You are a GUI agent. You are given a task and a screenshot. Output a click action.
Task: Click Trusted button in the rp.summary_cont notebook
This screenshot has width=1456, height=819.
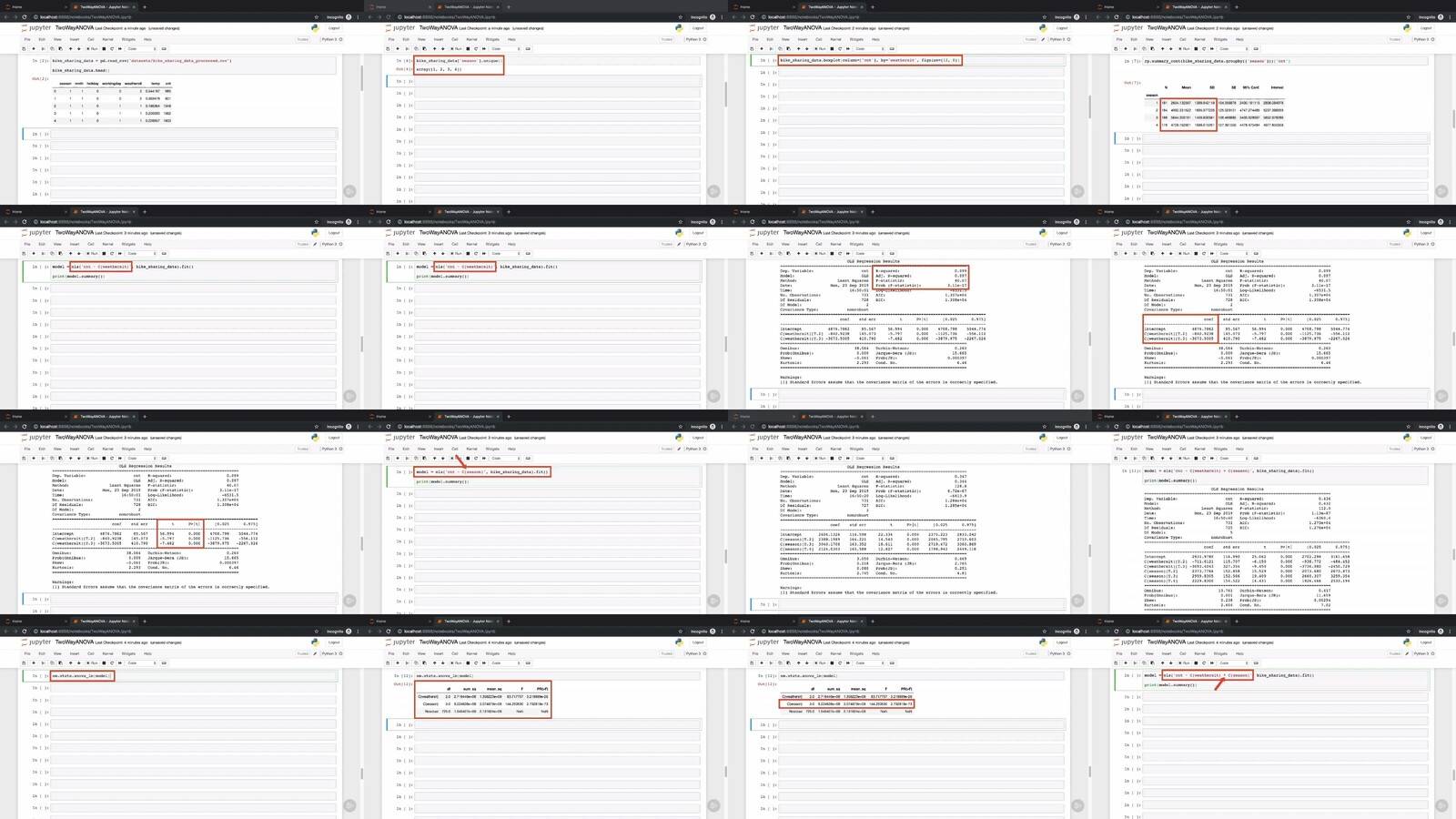(1395, 39)
